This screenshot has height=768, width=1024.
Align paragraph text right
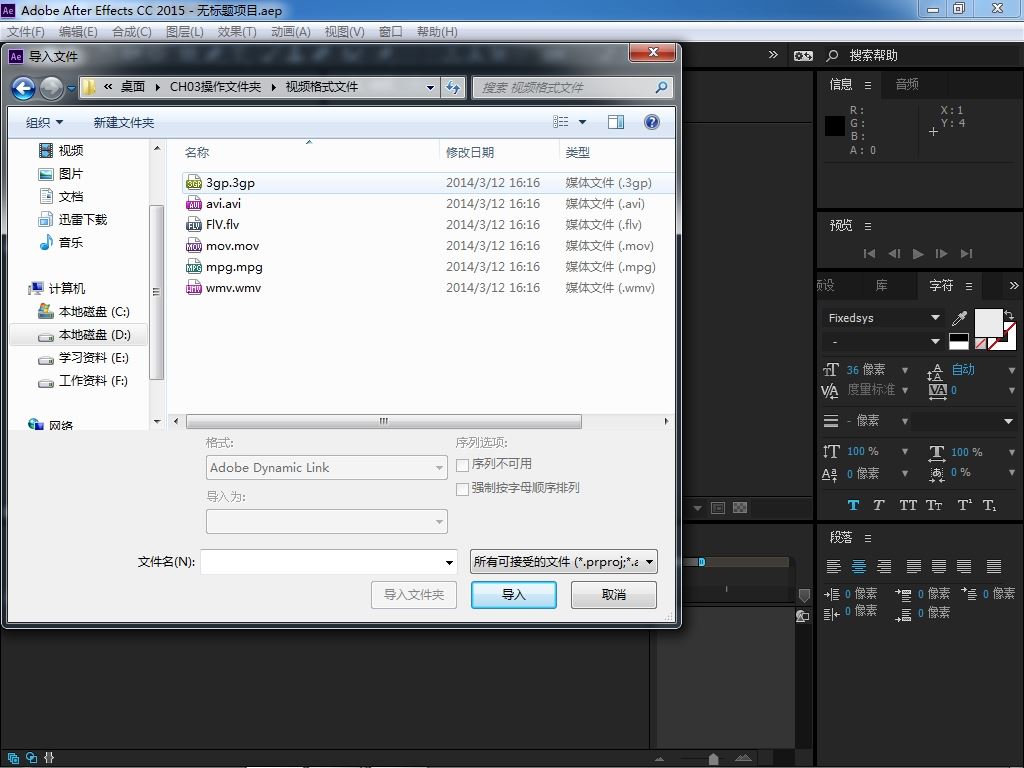tap(884, 567)
